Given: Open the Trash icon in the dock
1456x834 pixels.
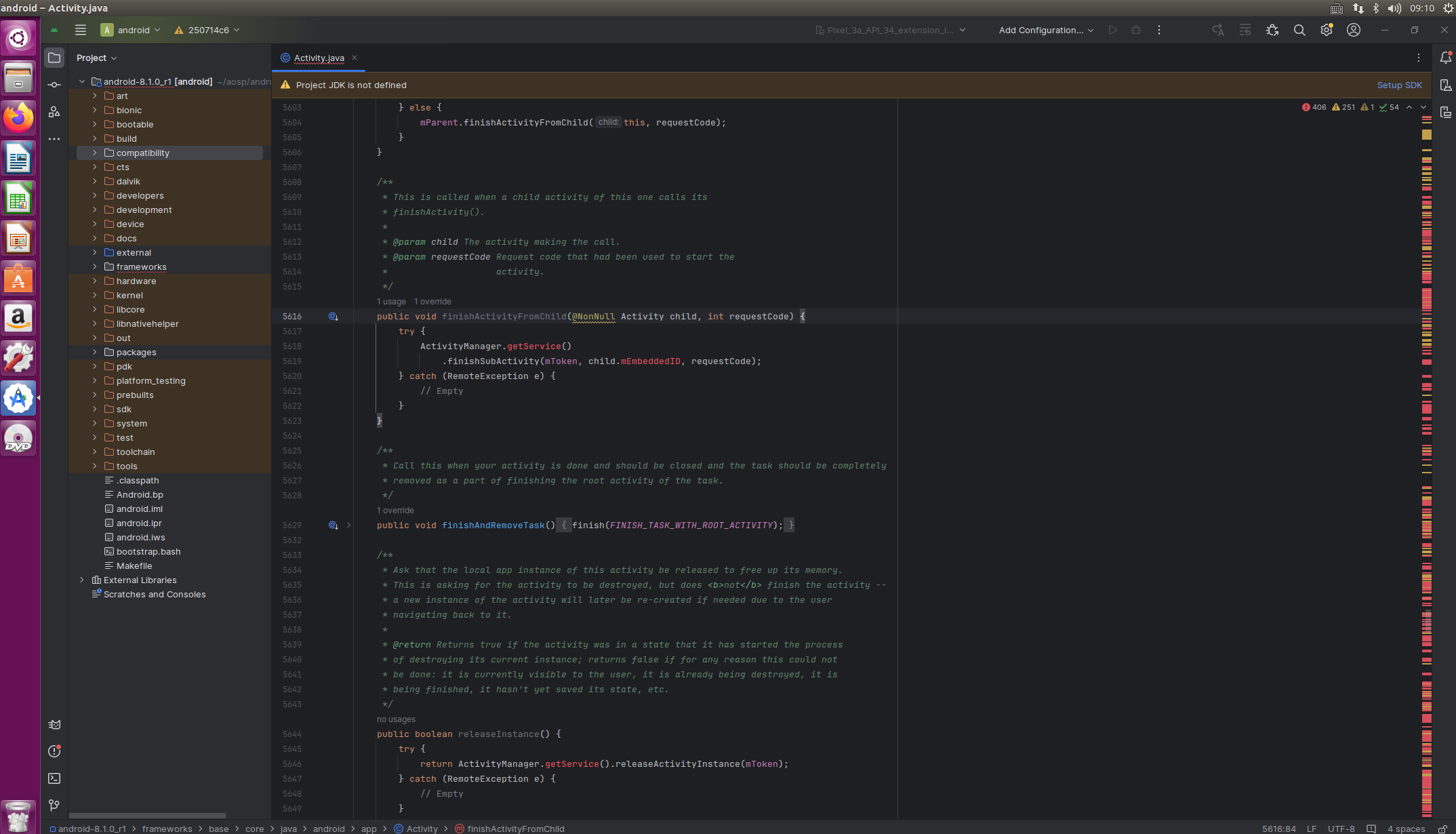Looking at the screenshot, I should click(18, 816).
